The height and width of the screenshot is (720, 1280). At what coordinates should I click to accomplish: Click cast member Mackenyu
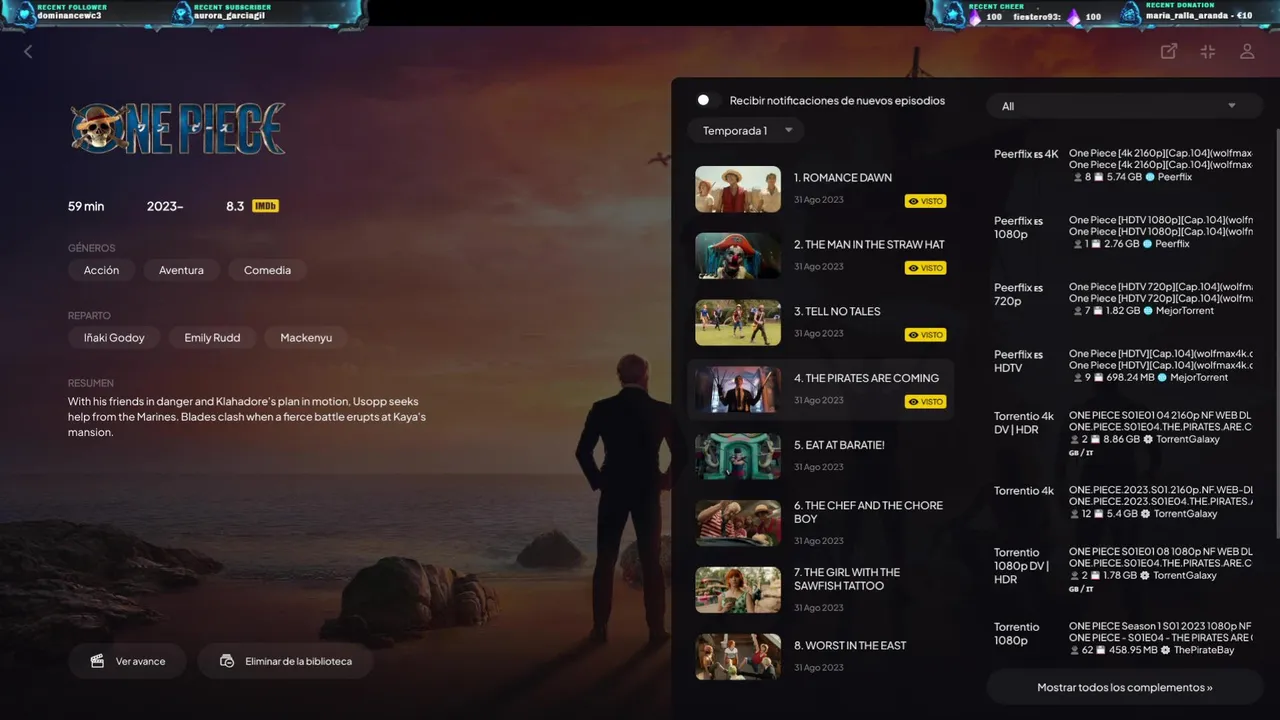click(306, 338)
